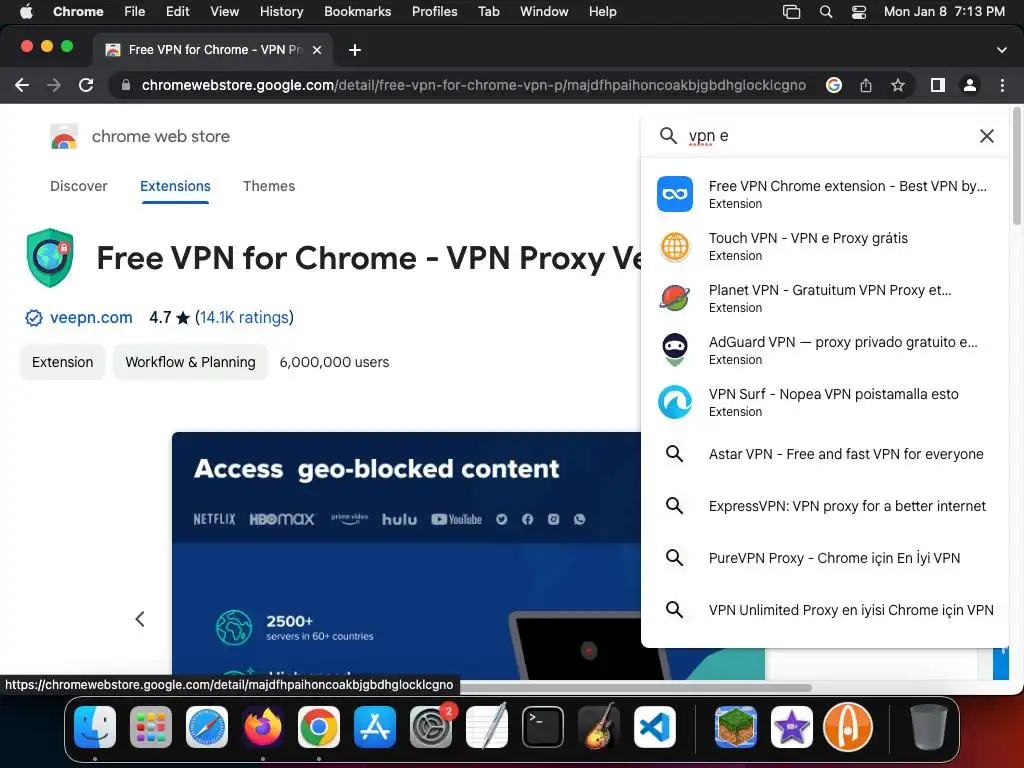Image resolution: width=1024 pixels, height=768 pixels.
Task: Open Spotlight search in menu bar
Action: coord(825,12)
